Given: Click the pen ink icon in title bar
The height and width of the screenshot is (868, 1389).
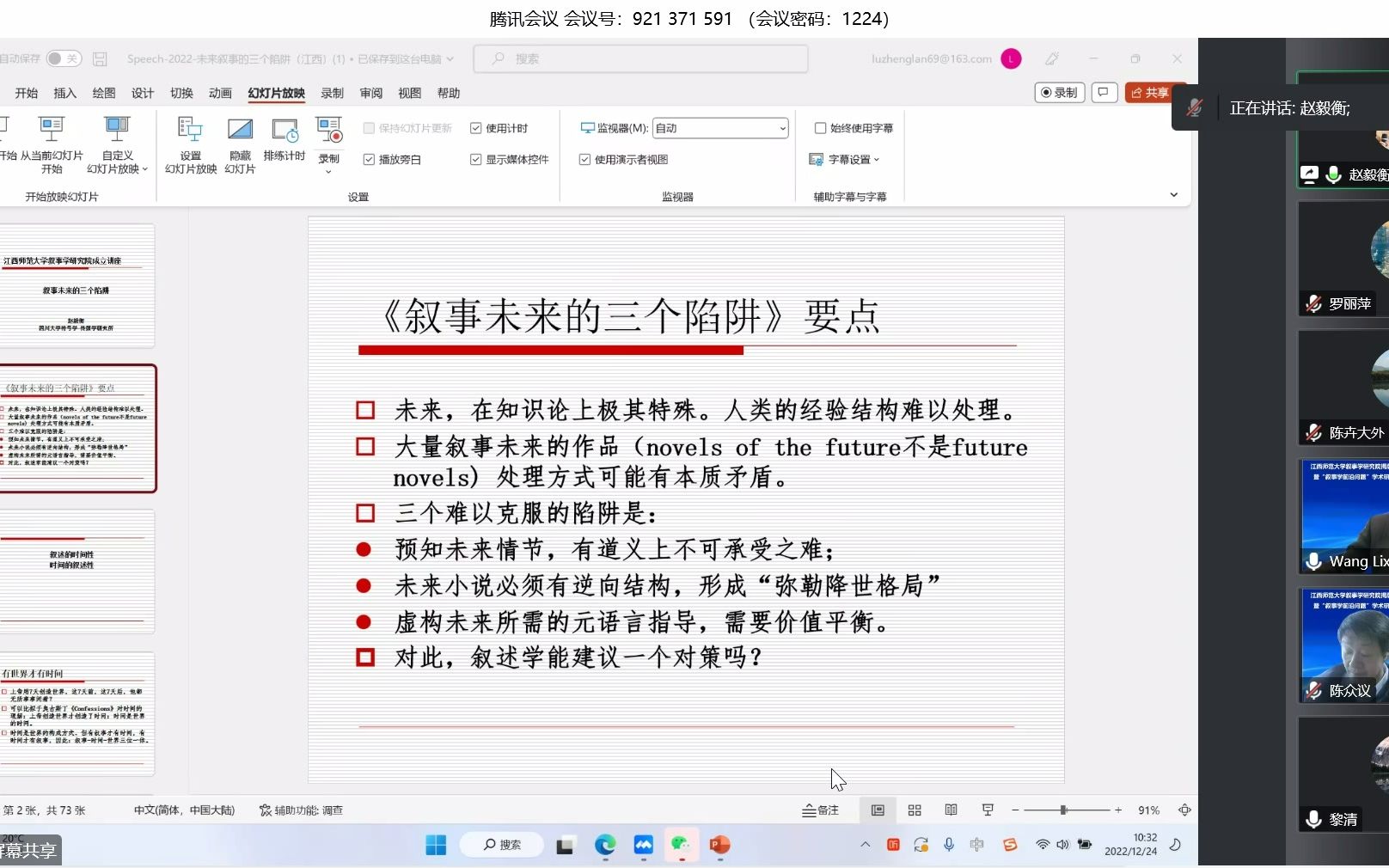Looking at the screenshot, I should click(x=1052, y=58).
